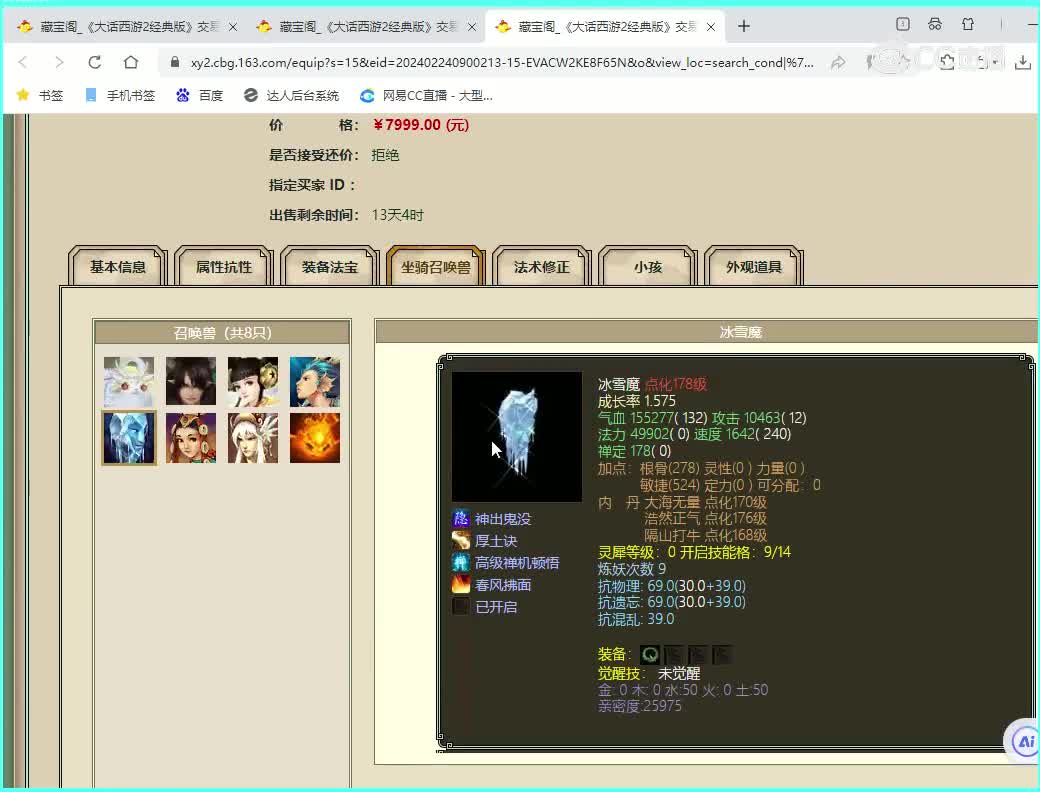The image size is (1040, 792).
Task: Select the summon holding a gold bell
Action: (x=253, y=381)
